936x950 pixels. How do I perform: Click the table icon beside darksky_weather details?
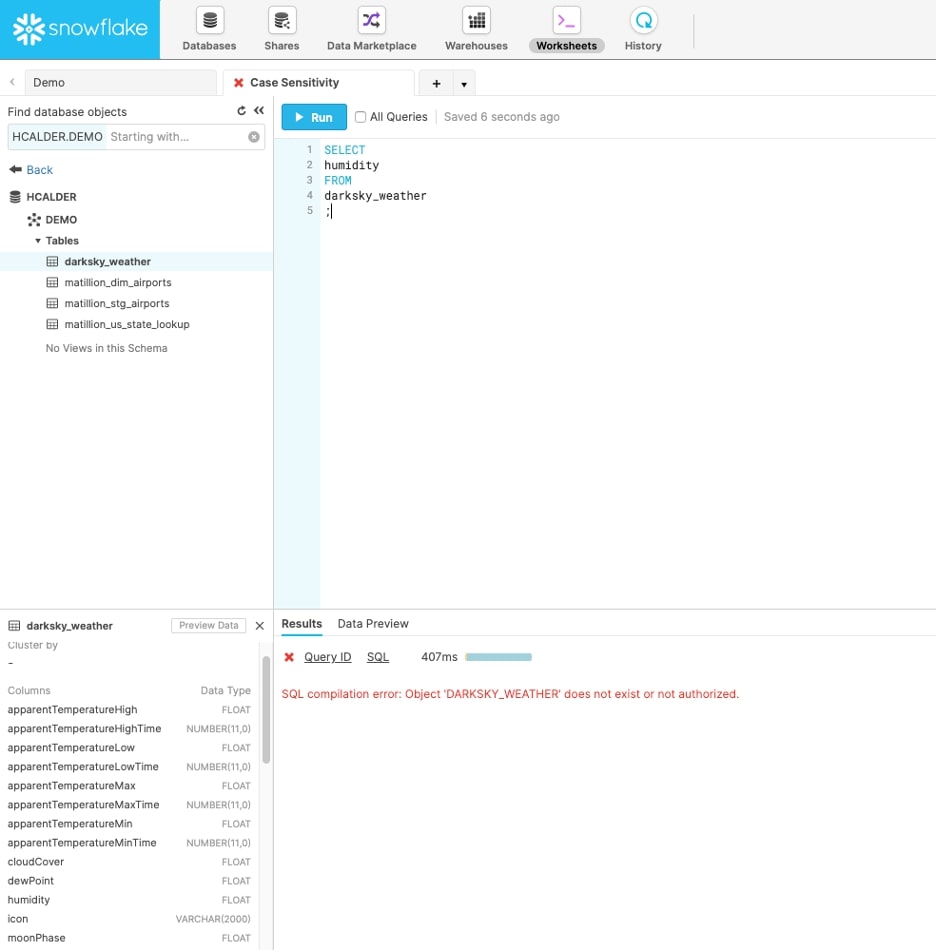(x=14, y=626)
